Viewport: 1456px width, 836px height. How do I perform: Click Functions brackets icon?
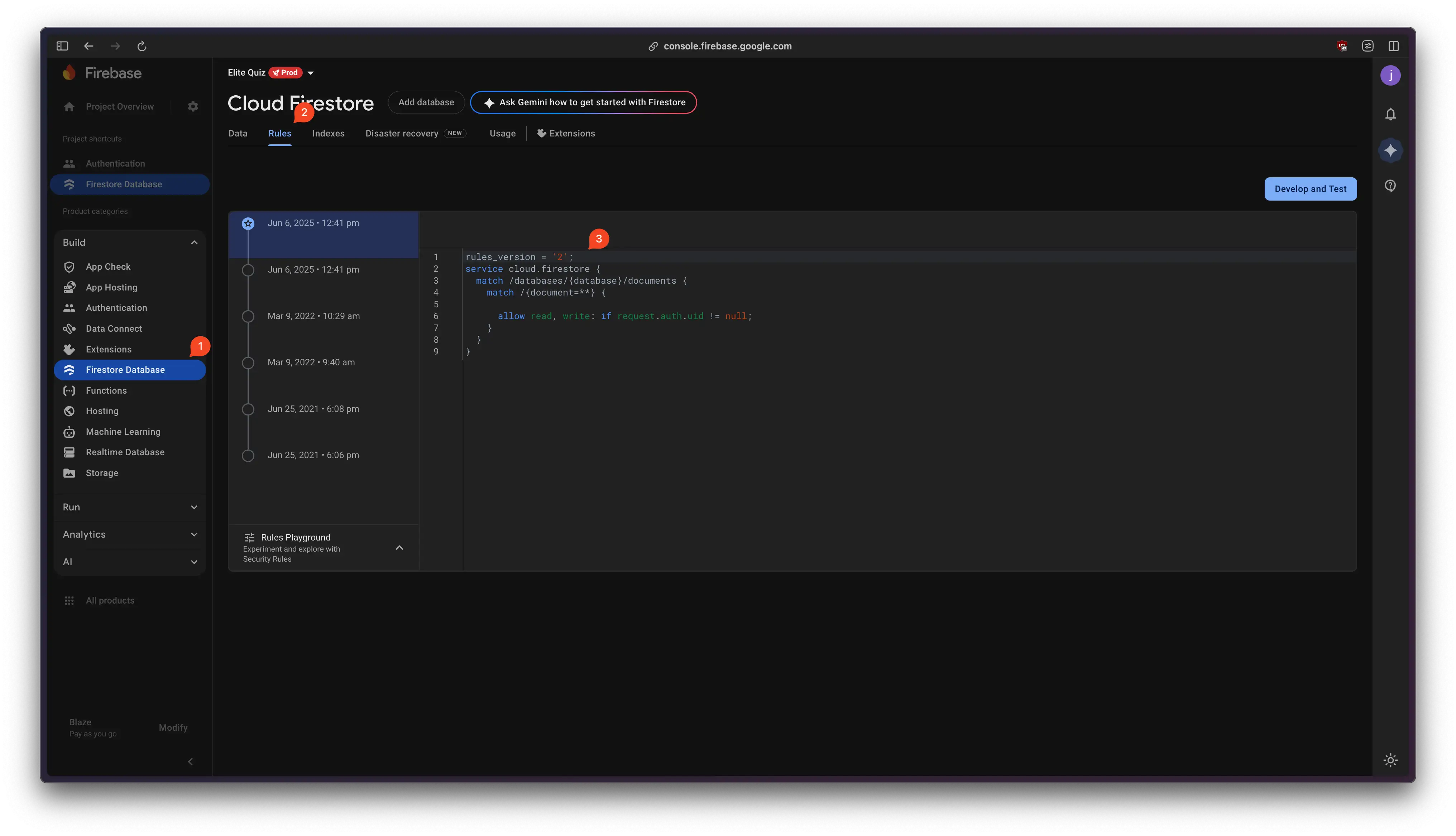(x=70, y=391)
